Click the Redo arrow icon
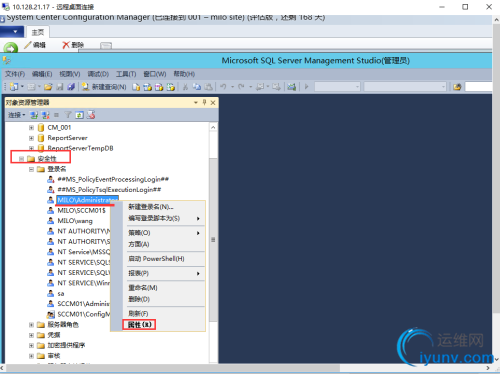500x374 pixels. click(241, 87)
